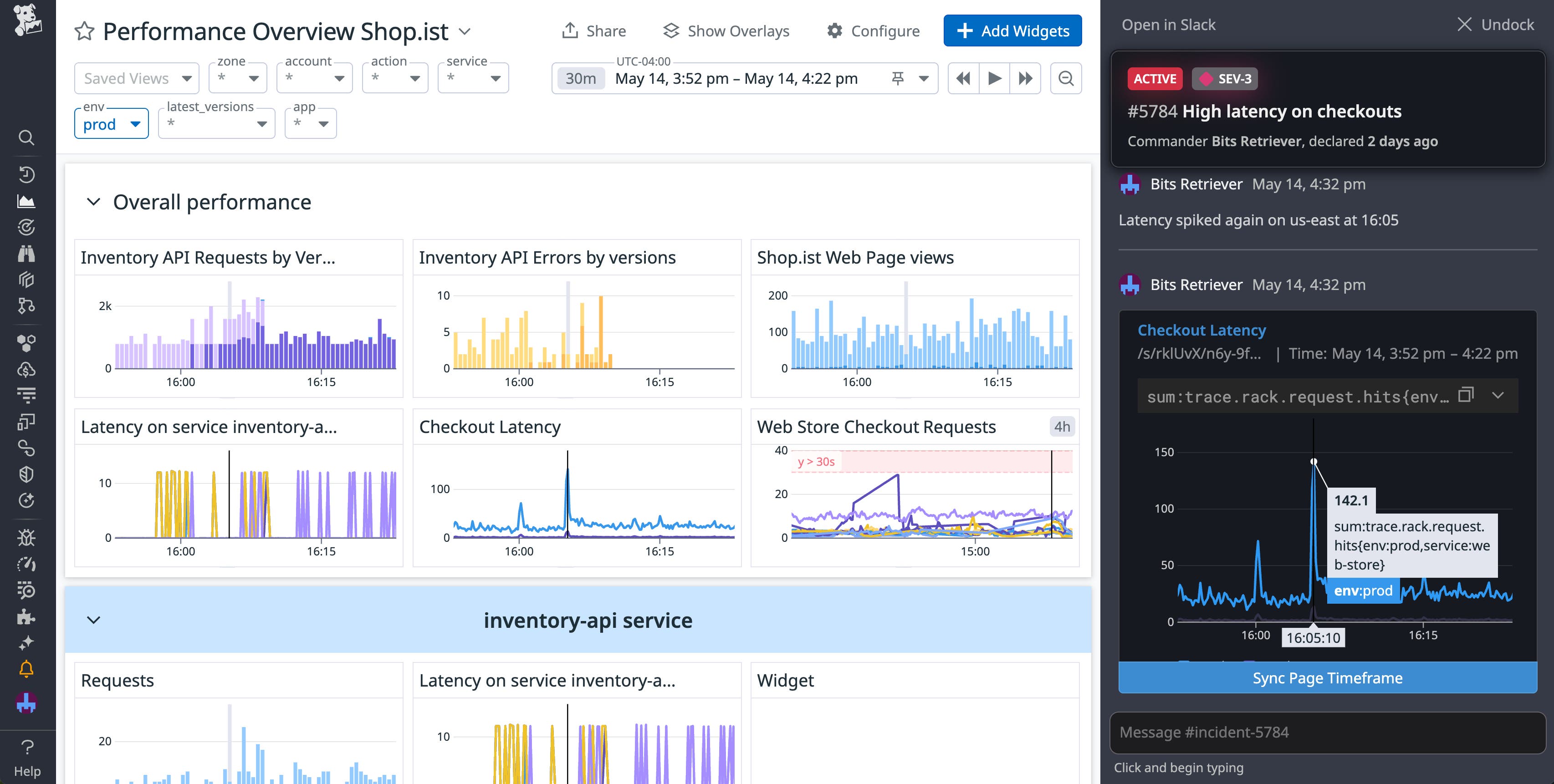Open the Configure menu
The height and width of the screenshot is (784, 1554).
coord(873,31)
